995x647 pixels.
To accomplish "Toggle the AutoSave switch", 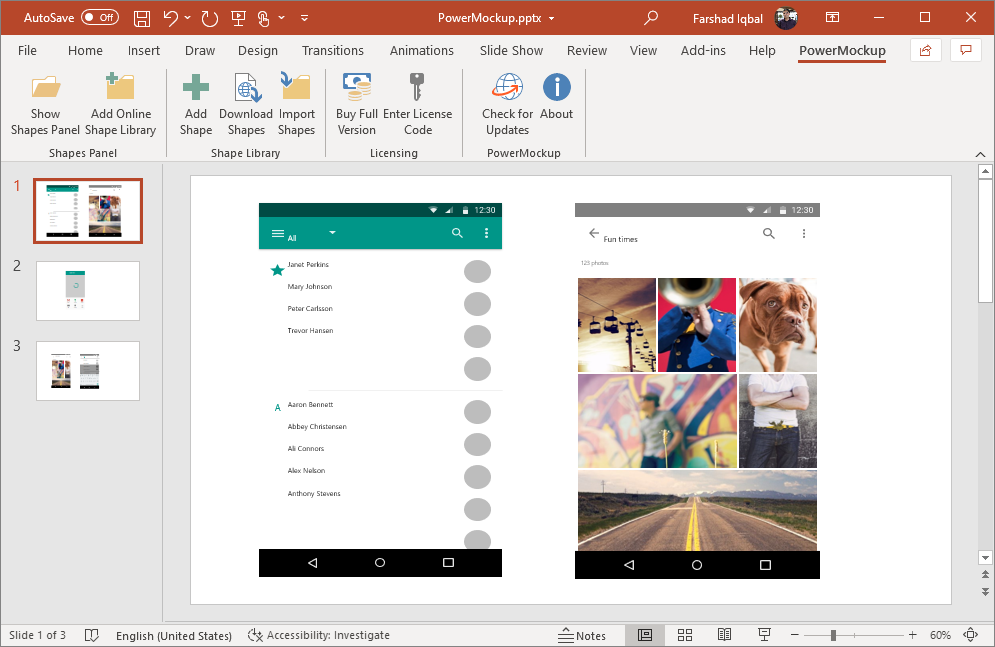I will (100, 18).
